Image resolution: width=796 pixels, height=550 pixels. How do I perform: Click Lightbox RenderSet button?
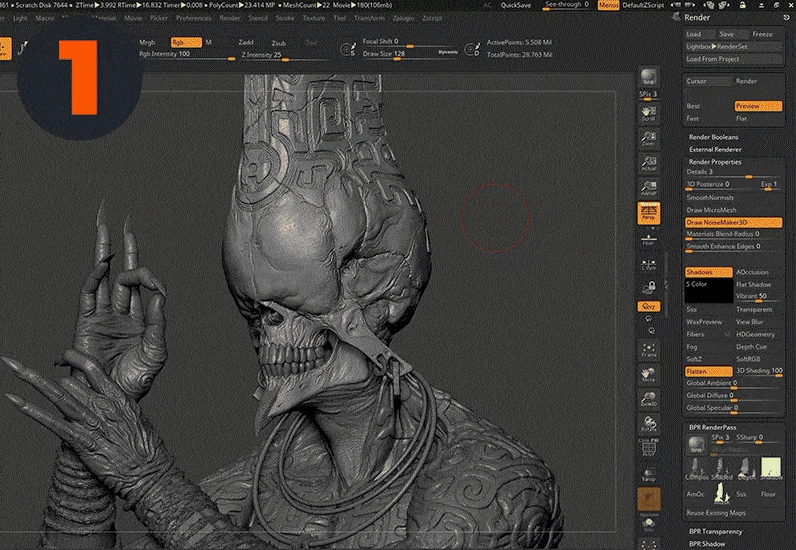[x=733, y=47]
